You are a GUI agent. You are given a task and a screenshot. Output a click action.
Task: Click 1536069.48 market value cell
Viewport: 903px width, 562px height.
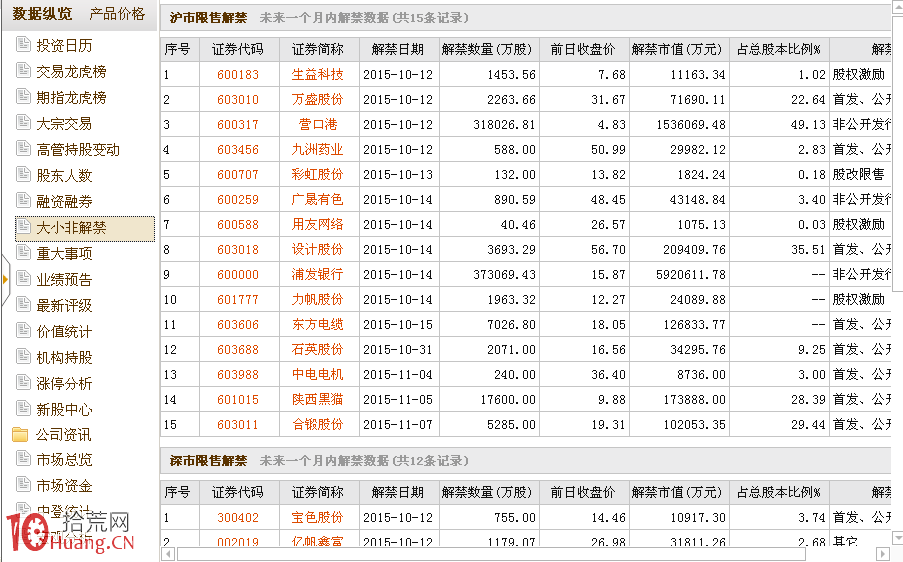691,124
